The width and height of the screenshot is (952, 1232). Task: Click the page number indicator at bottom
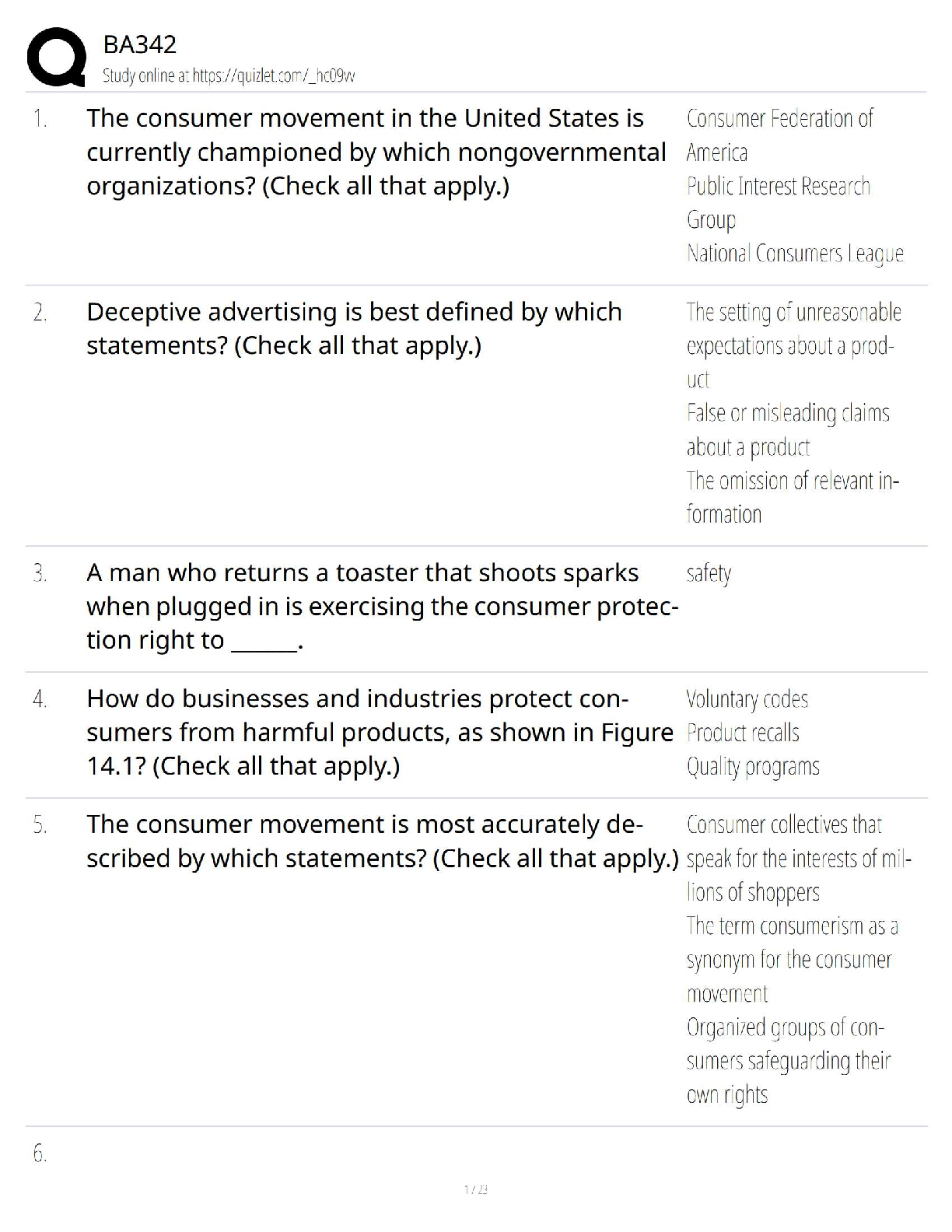pyautogui.click(x=475, y=1189)
